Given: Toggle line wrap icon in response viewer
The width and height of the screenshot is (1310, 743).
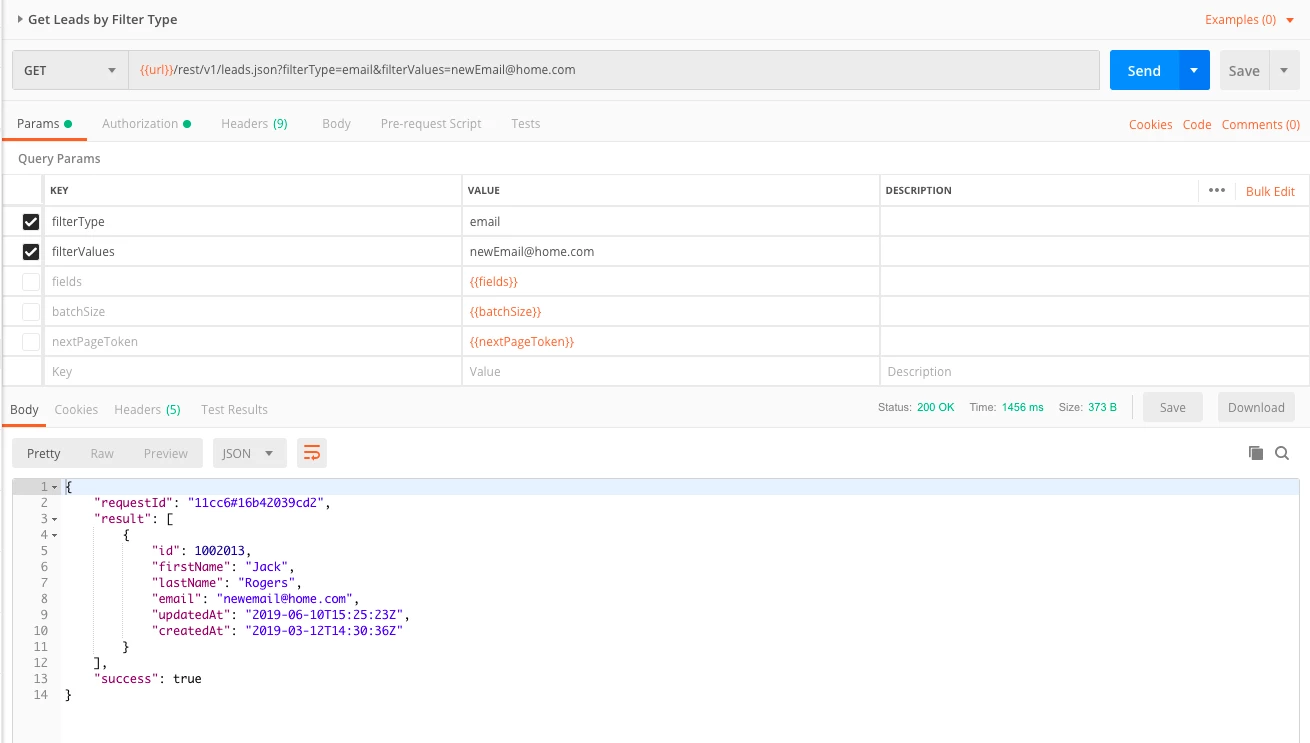Looking at the screenshot, I should click(312, 453).
